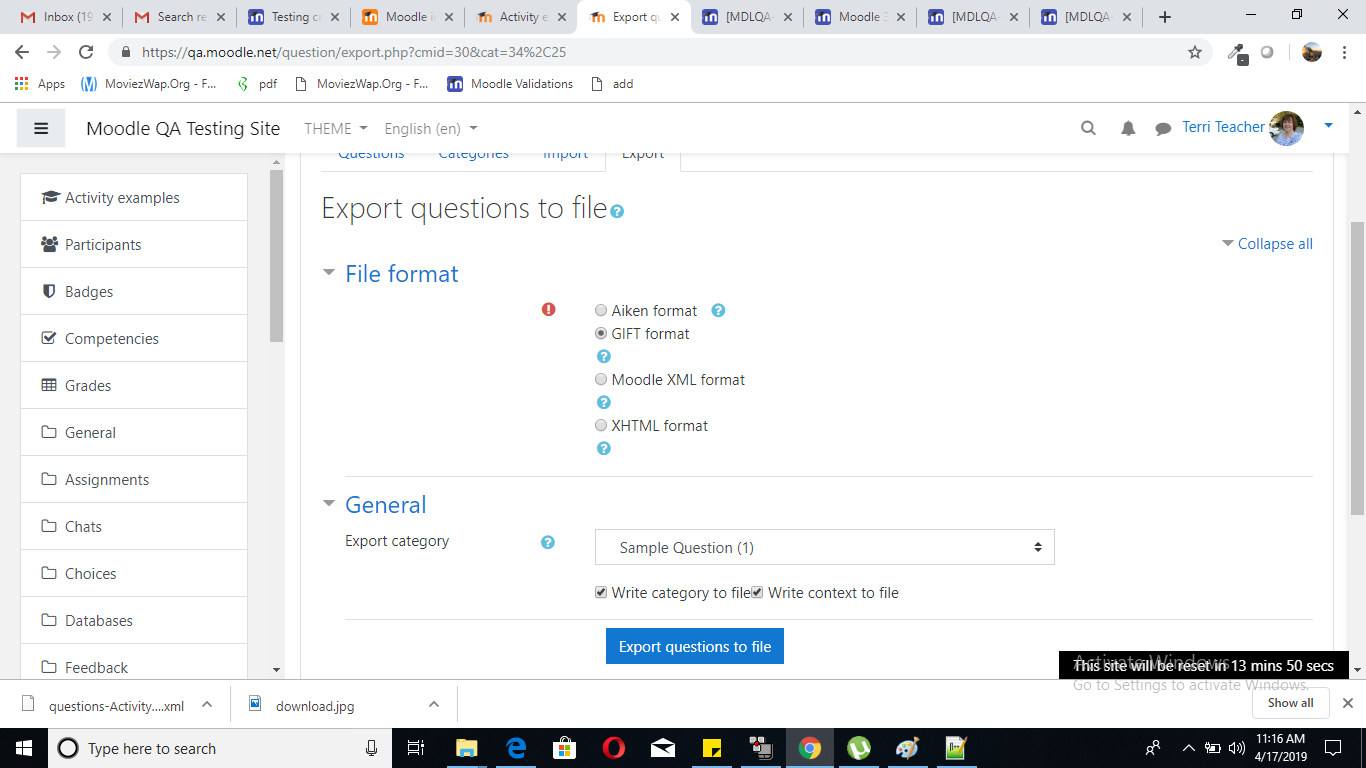Open a new browser tab
Image resolution: width=1366 pixels, height=768 pixels.
pos(1165,17)
